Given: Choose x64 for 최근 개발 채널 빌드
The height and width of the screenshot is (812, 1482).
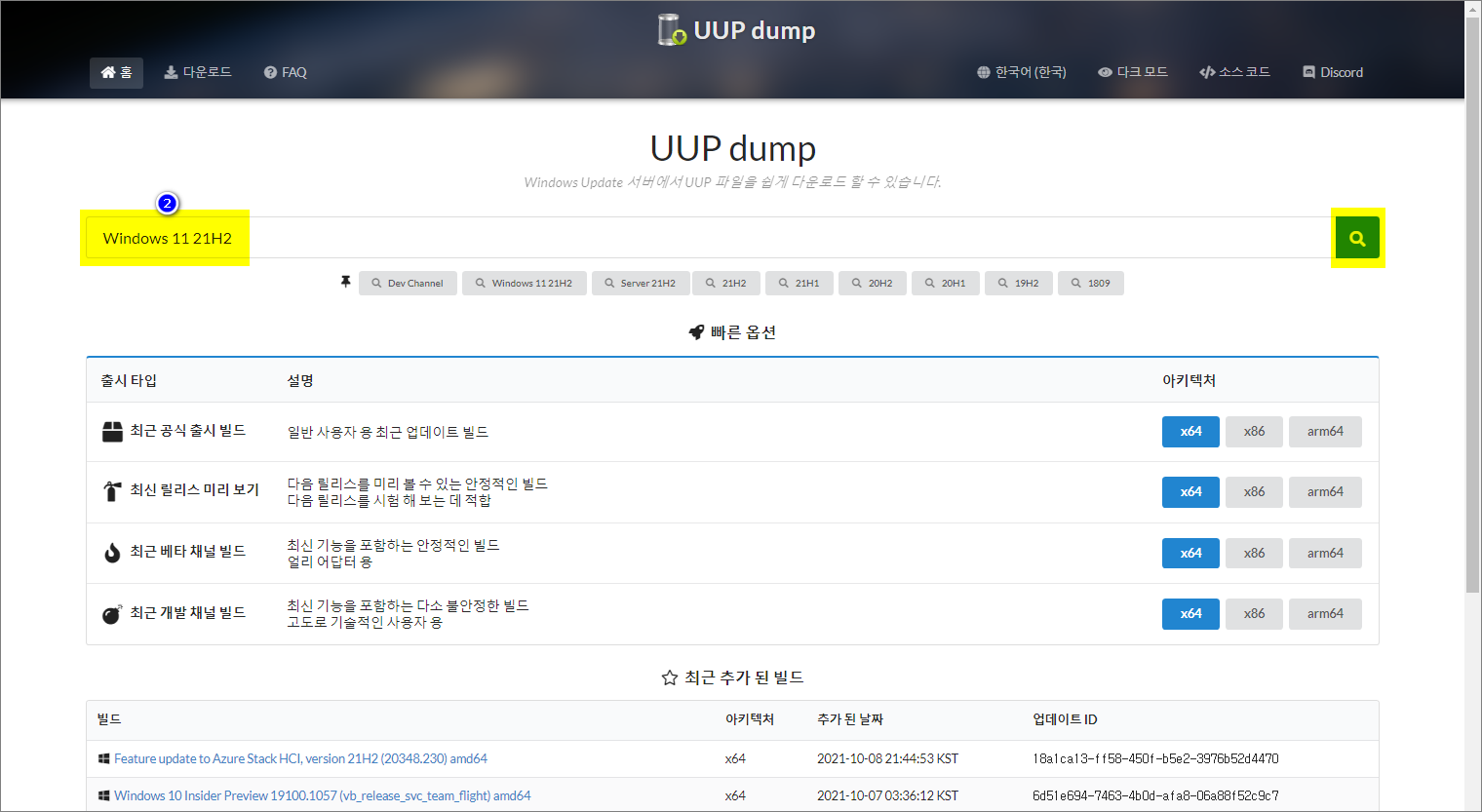Looking at the screenshot, I should (1190, 614).
